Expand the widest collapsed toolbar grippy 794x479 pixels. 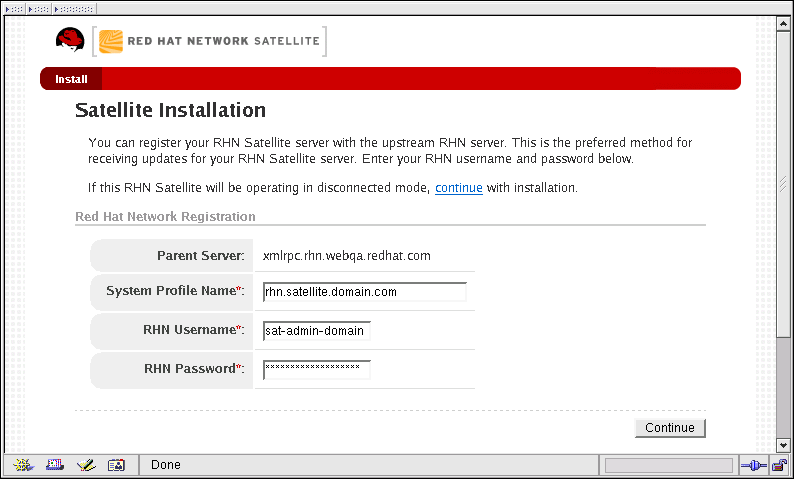pyautogui.click(x=75, y=7)
